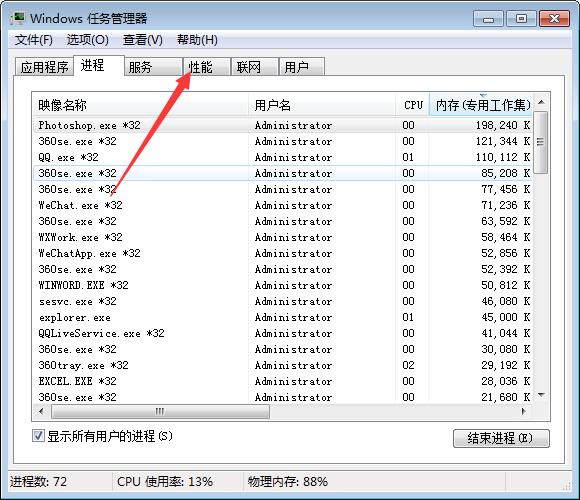Click the 45,000 K memory value
Image resolution: width=580 pixels, height=500 pixels.
506,317
